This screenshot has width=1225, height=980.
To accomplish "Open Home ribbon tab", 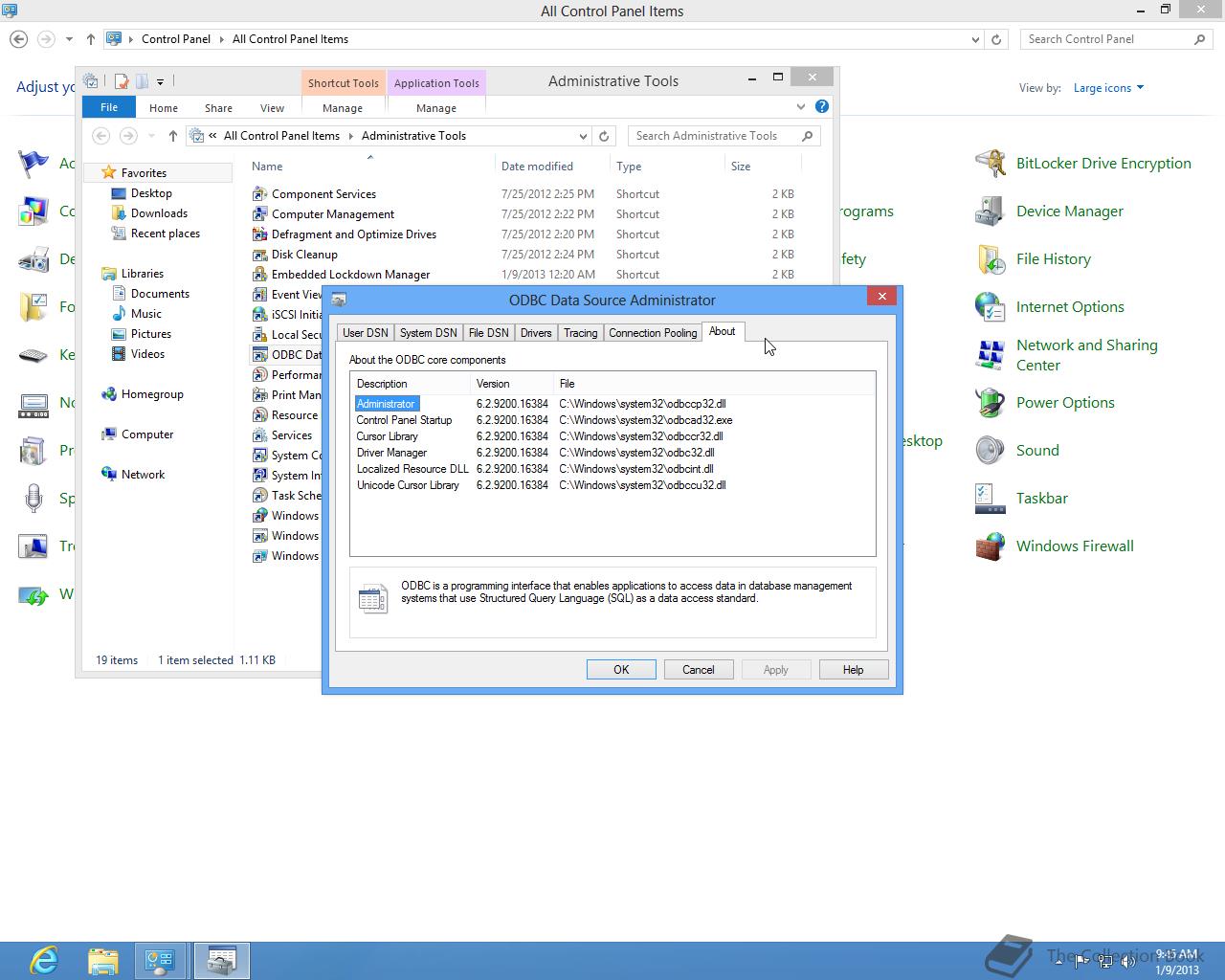I will (164, 108).
